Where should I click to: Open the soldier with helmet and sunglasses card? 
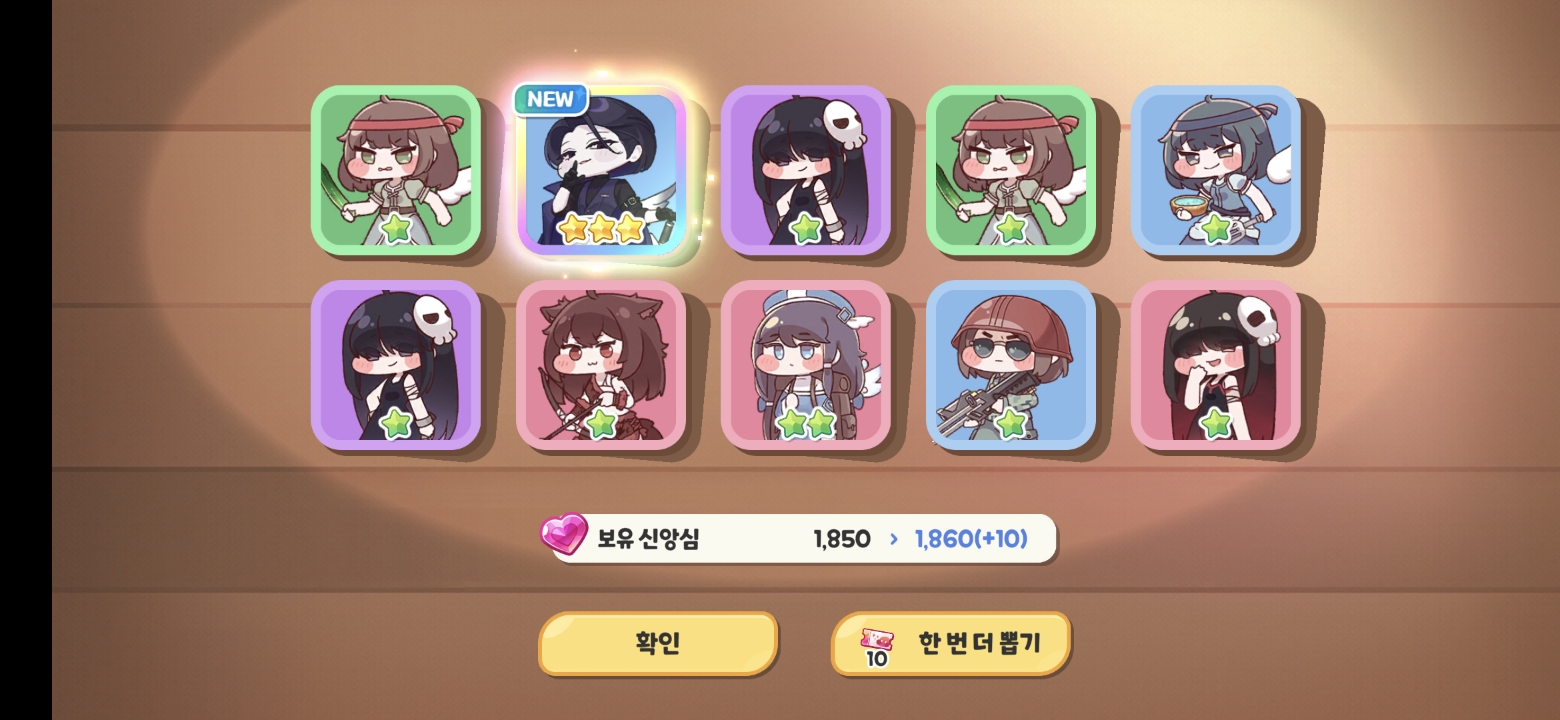(x=1011, y=365)
